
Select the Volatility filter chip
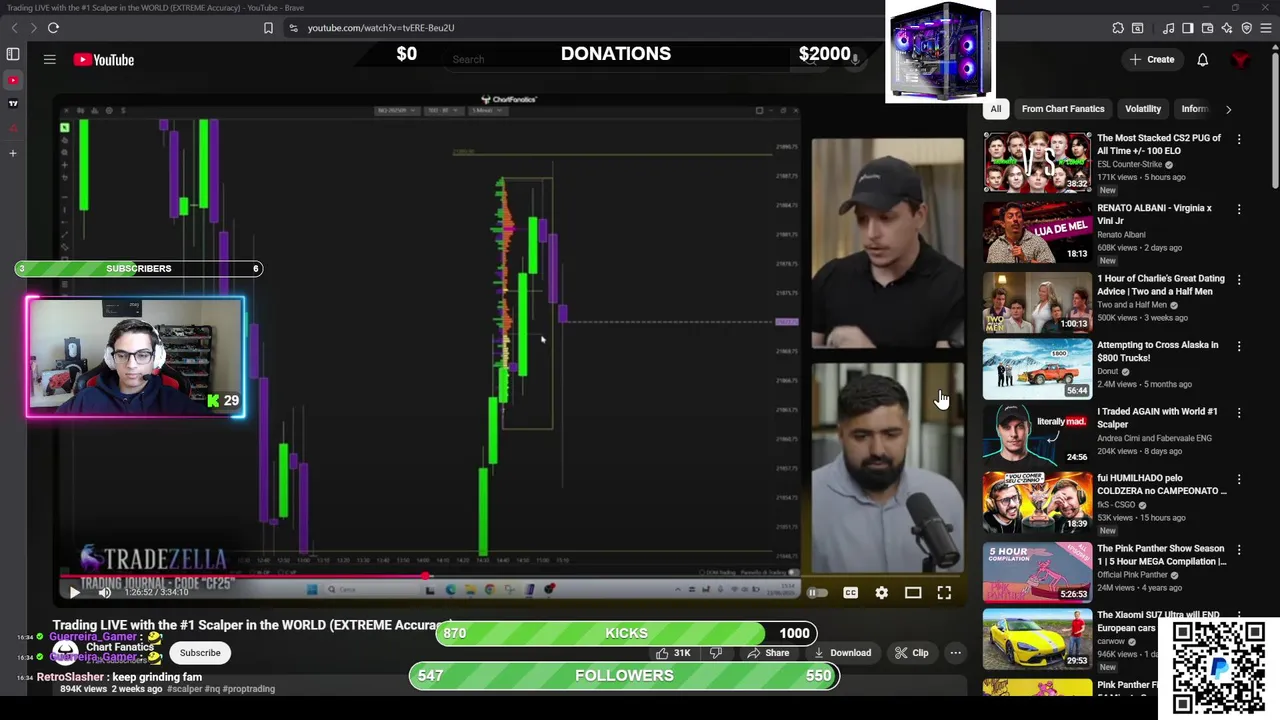pos(1143,109)
